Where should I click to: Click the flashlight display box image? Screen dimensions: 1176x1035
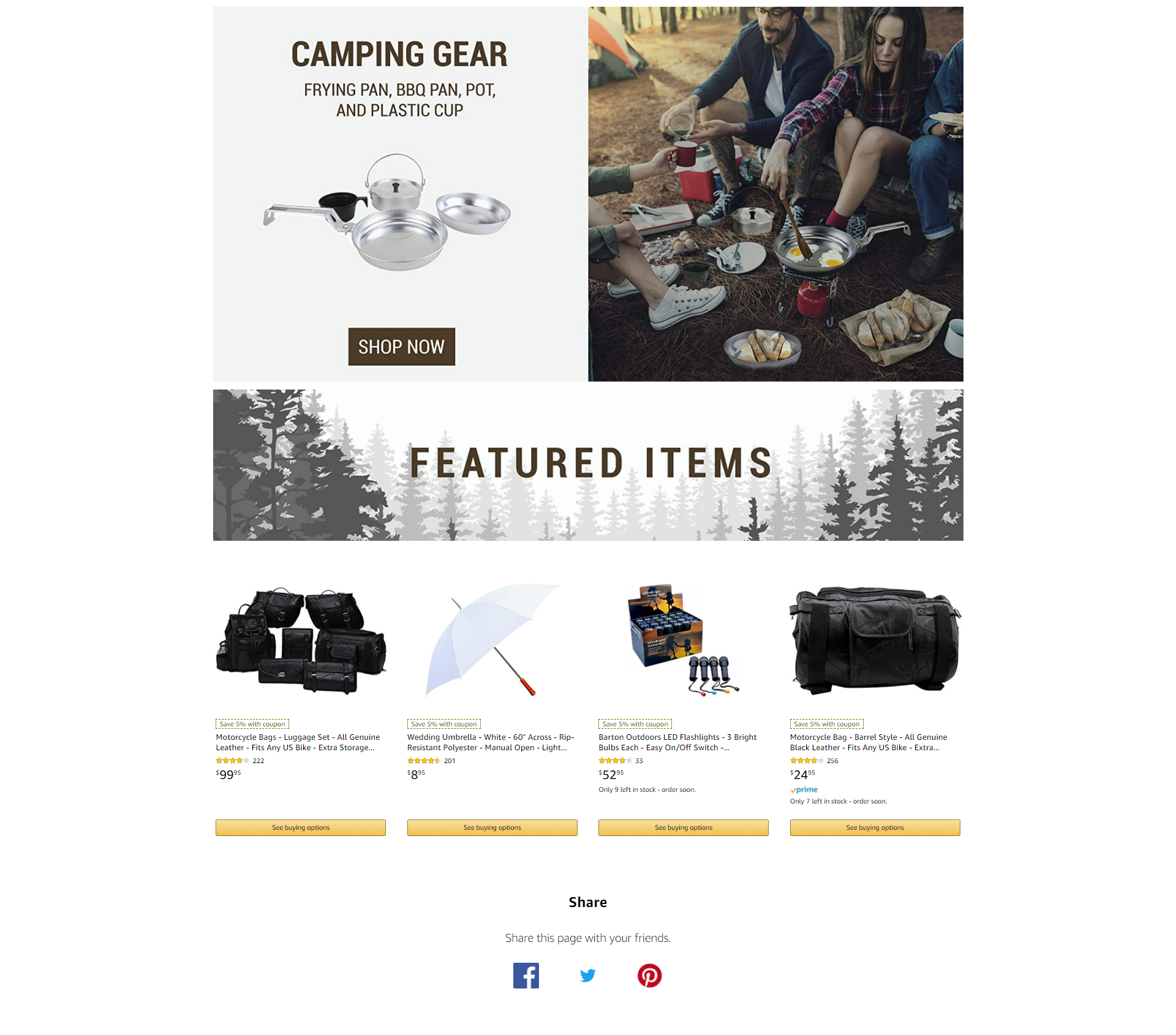[684, 640]
